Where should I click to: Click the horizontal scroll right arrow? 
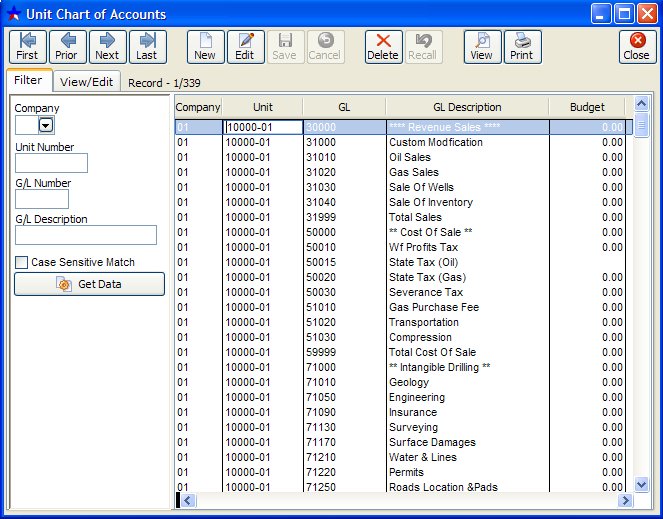[x=625, y=500]
